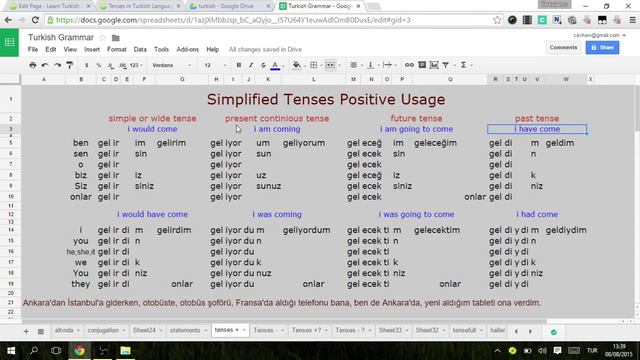Toggle the filter icon
The height and width of the screenshot is (360, 640).
tap(446, 65)
